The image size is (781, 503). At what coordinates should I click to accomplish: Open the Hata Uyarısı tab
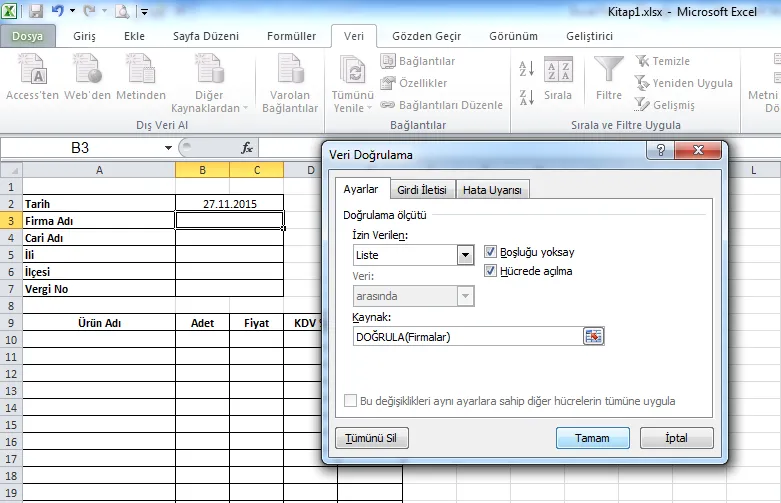pyautogui.click(x=494, y=190)
